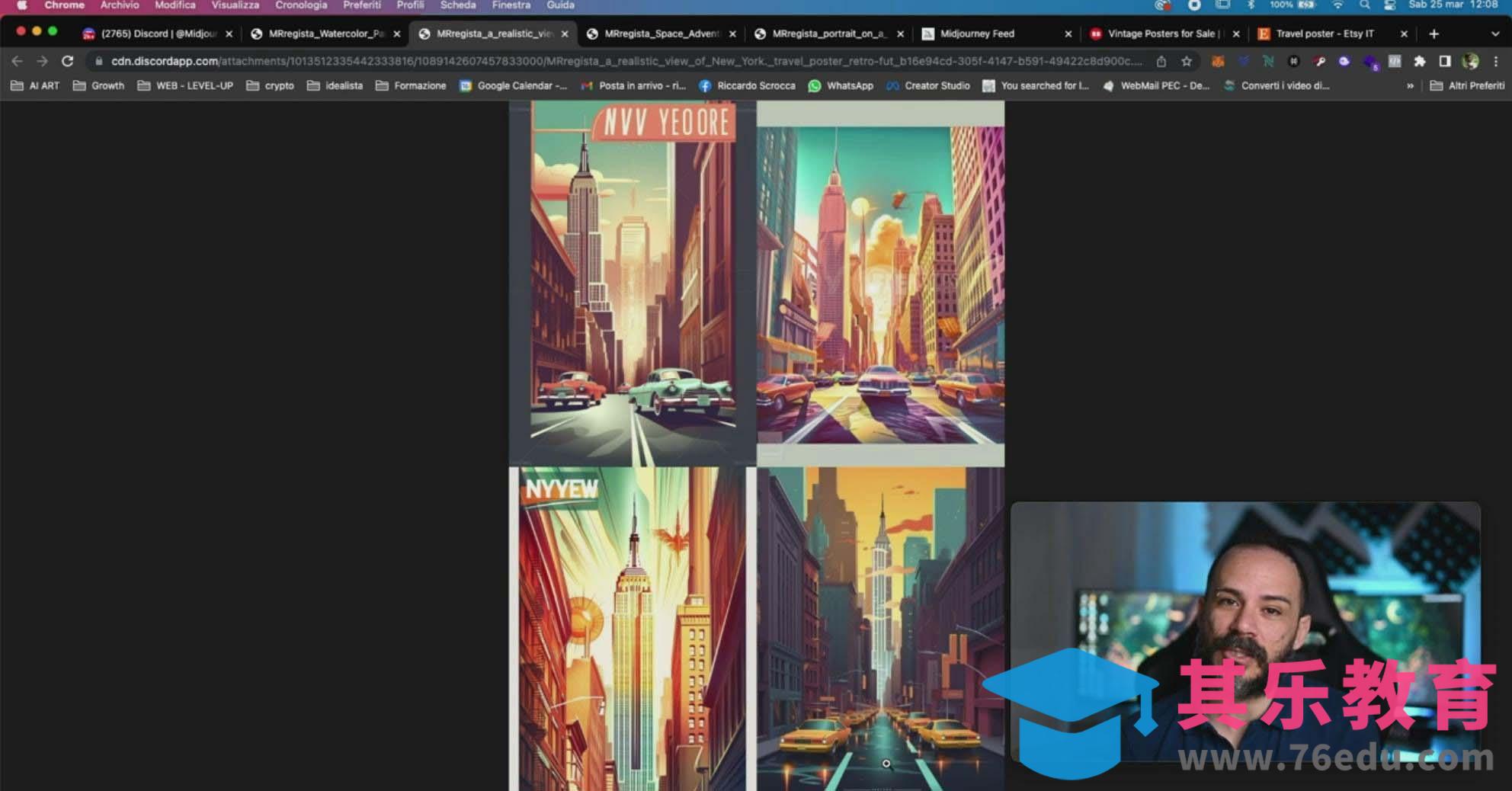The height and width of the screenshot is (791, 1512).
Task: Bookmark this page with star icon
Action: [1187, 61]
